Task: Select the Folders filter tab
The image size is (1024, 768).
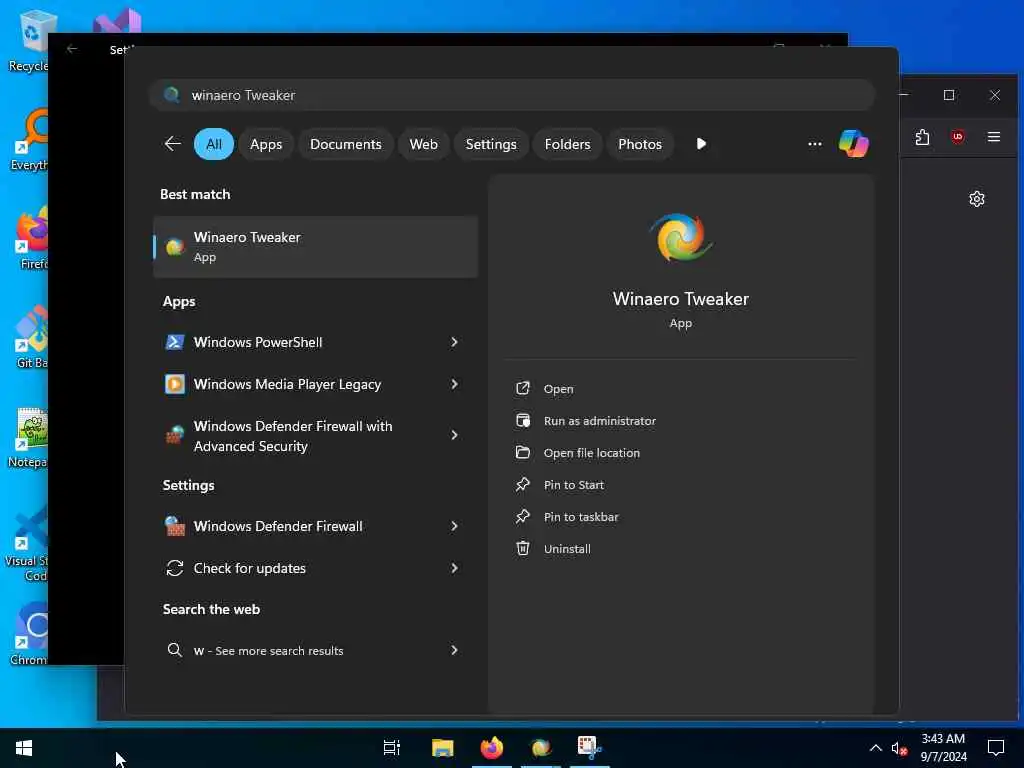Action: click(x=567, y=144)
